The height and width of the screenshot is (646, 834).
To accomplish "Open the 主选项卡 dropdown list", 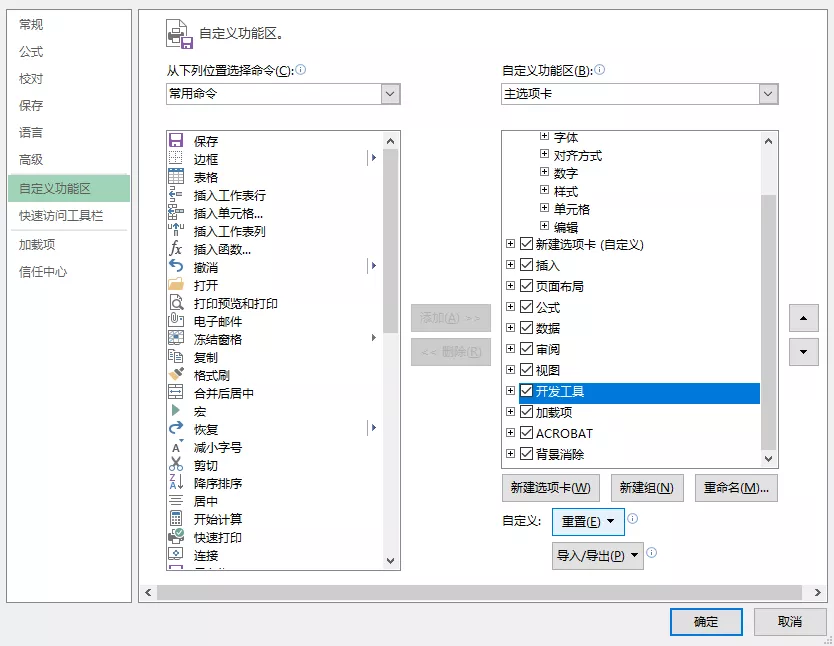I will [768, 93].
